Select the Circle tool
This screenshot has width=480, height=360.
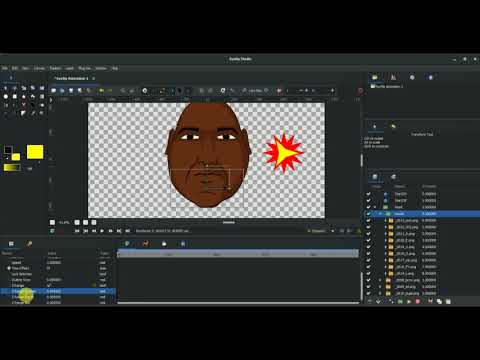coord(6,97)
